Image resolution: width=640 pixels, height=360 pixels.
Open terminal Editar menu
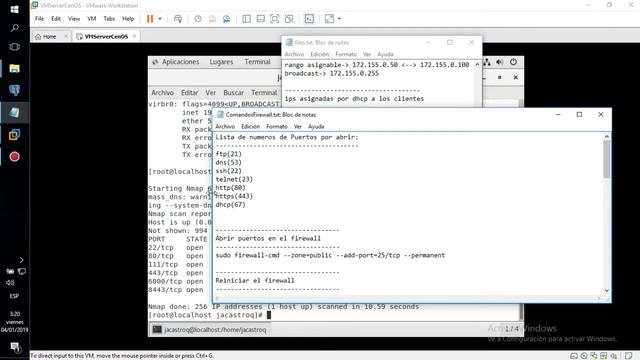[x=189, y=93]
